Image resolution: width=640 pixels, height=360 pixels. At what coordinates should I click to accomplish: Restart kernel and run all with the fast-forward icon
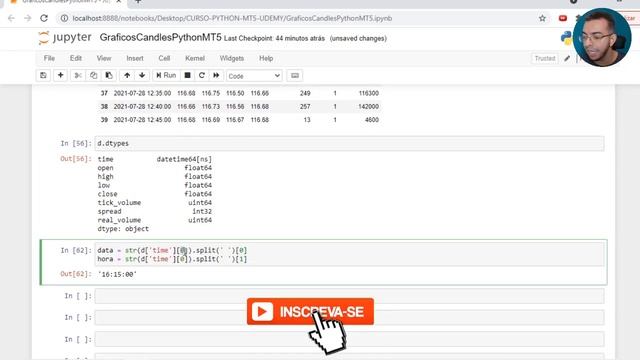[216, 76]
